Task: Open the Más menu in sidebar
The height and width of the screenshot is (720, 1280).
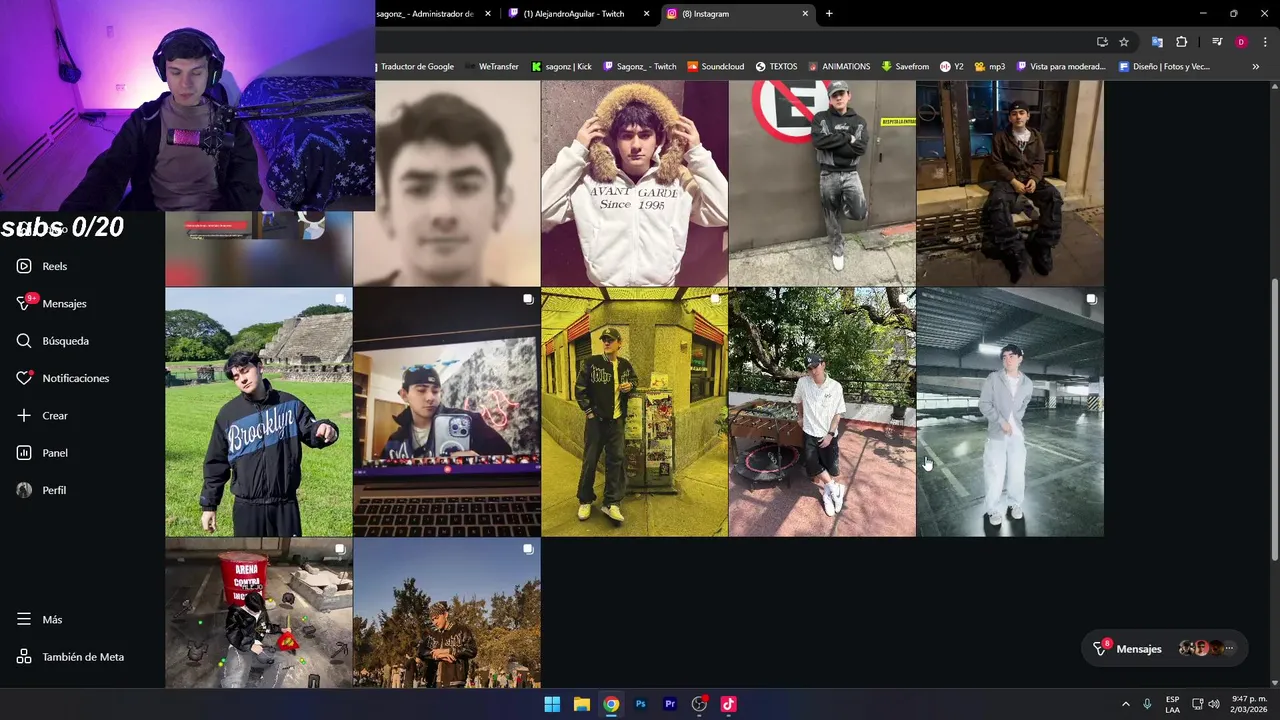Action: 40,619
